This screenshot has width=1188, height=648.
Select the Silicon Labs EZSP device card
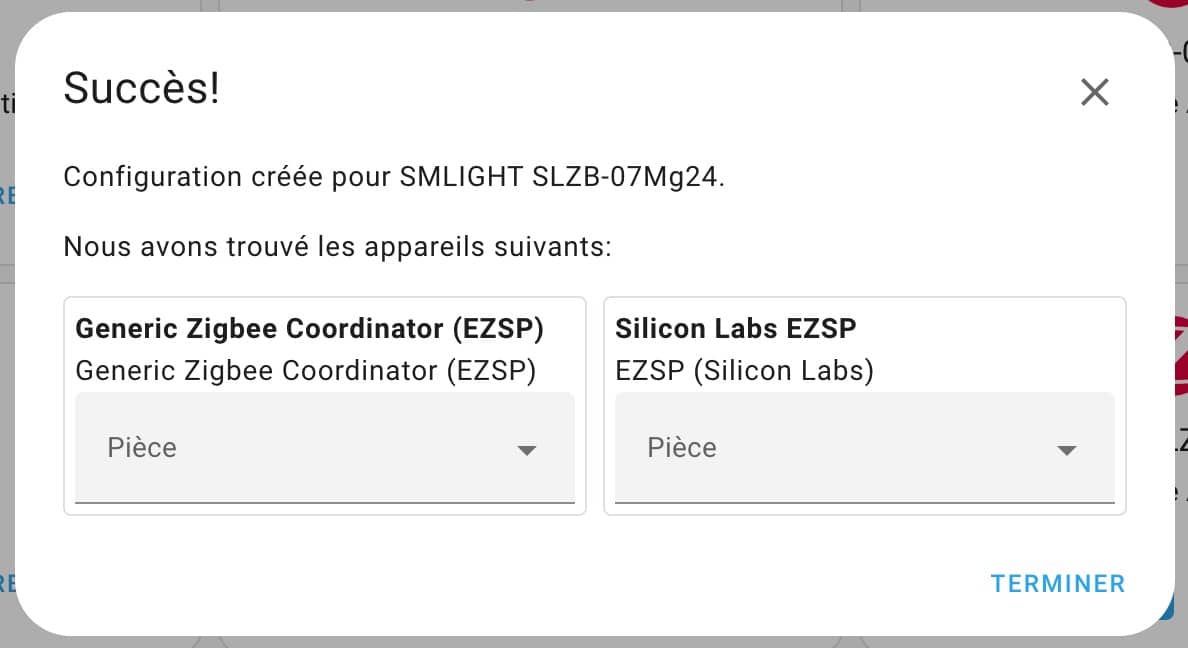pos(864,405)
